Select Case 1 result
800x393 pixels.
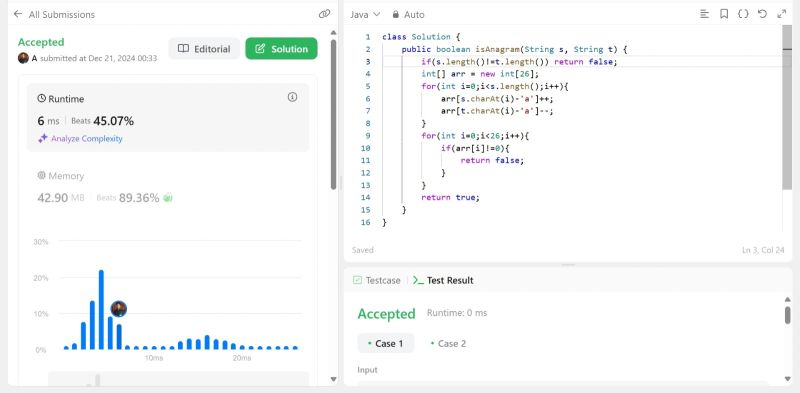386,343
